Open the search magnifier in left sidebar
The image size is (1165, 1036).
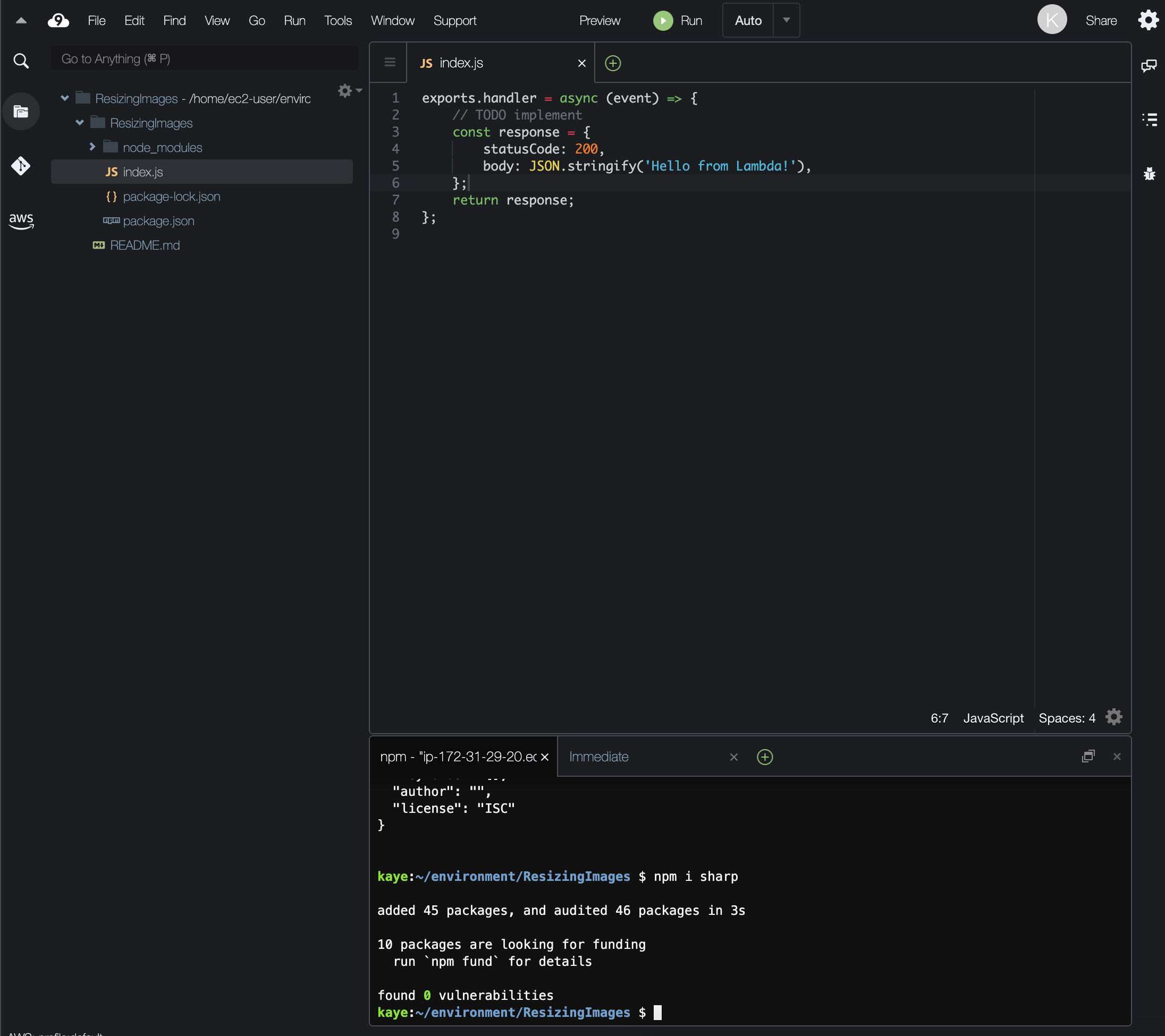pyautogui.click(x=21, y=61)
